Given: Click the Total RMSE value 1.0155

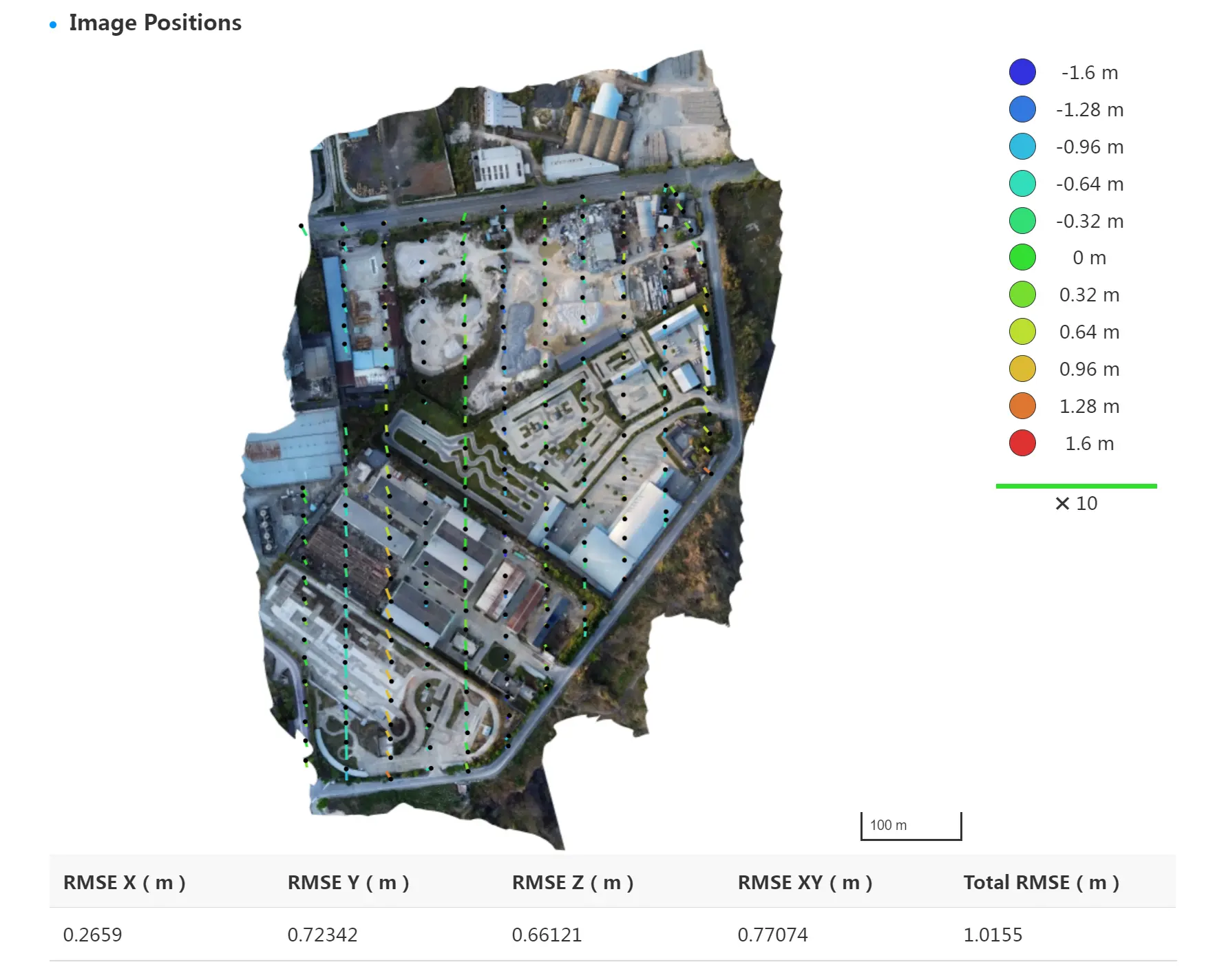Looking at the screenshot, I should click(993, 935).
